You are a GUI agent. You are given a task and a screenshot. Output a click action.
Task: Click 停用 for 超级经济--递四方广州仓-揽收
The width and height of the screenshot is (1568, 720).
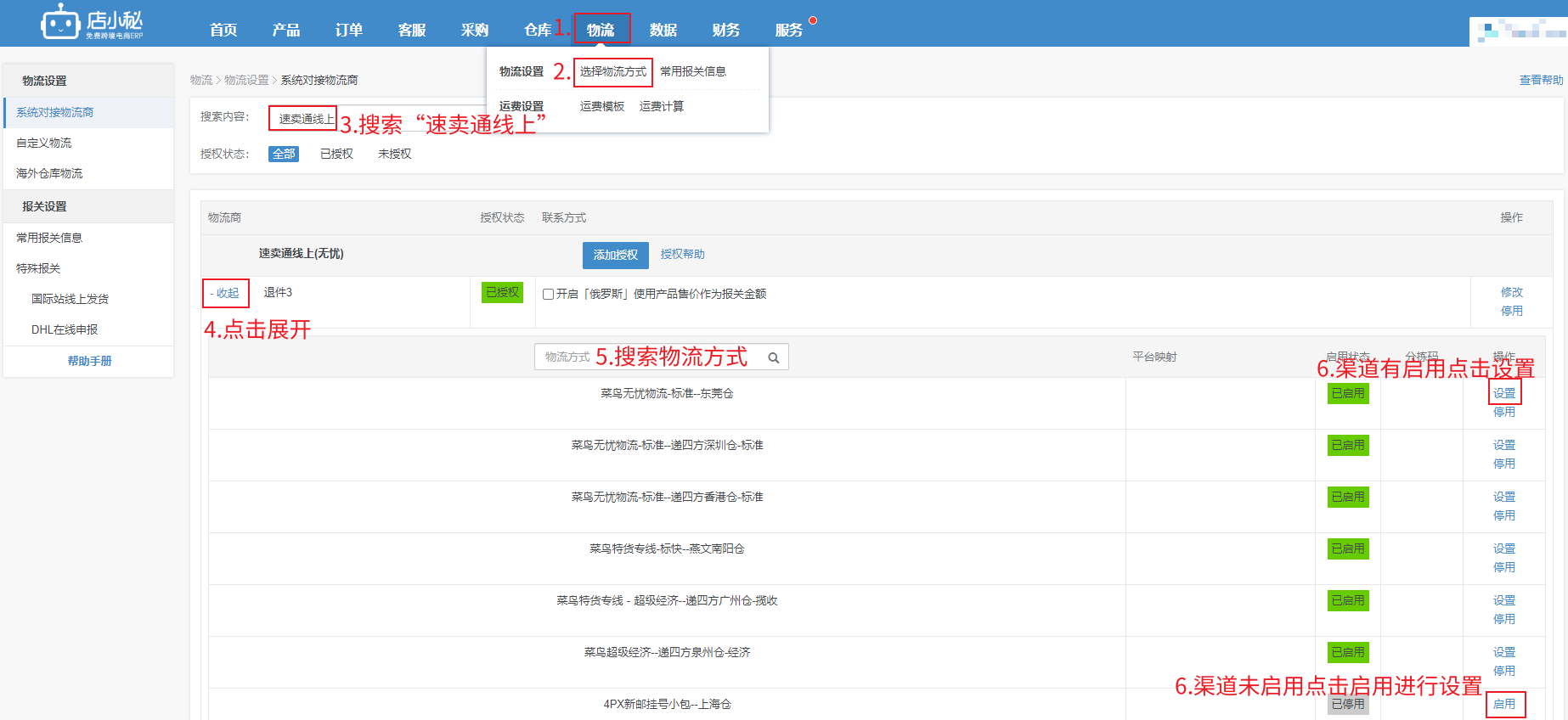point(1504,619)
